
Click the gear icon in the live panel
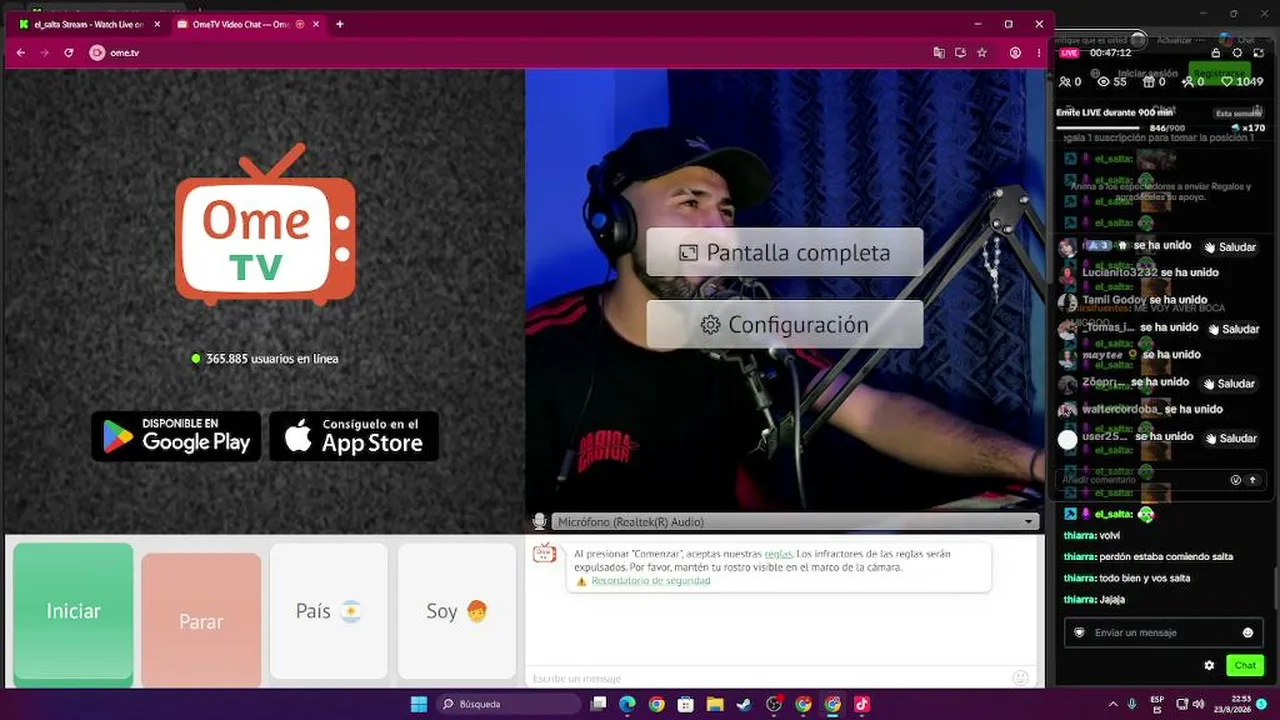pos(1237,53)
